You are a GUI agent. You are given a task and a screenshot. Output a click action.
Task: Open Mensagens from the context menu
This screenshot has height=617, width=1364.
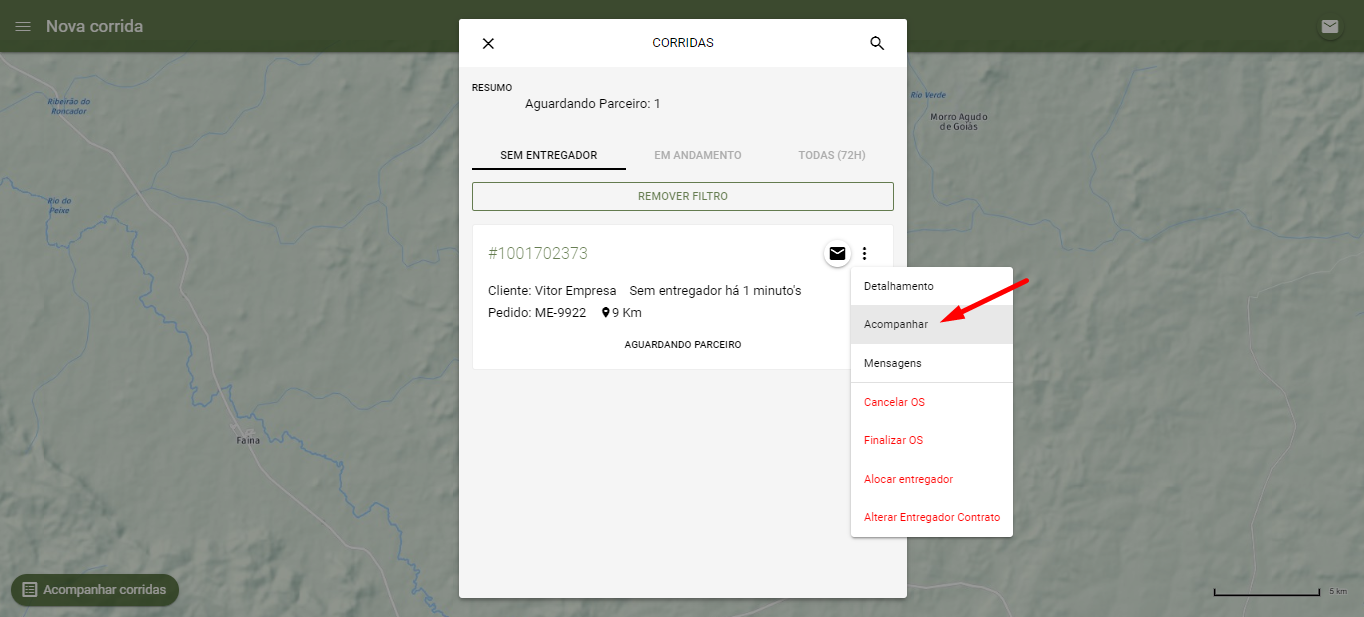coord(932,363)
